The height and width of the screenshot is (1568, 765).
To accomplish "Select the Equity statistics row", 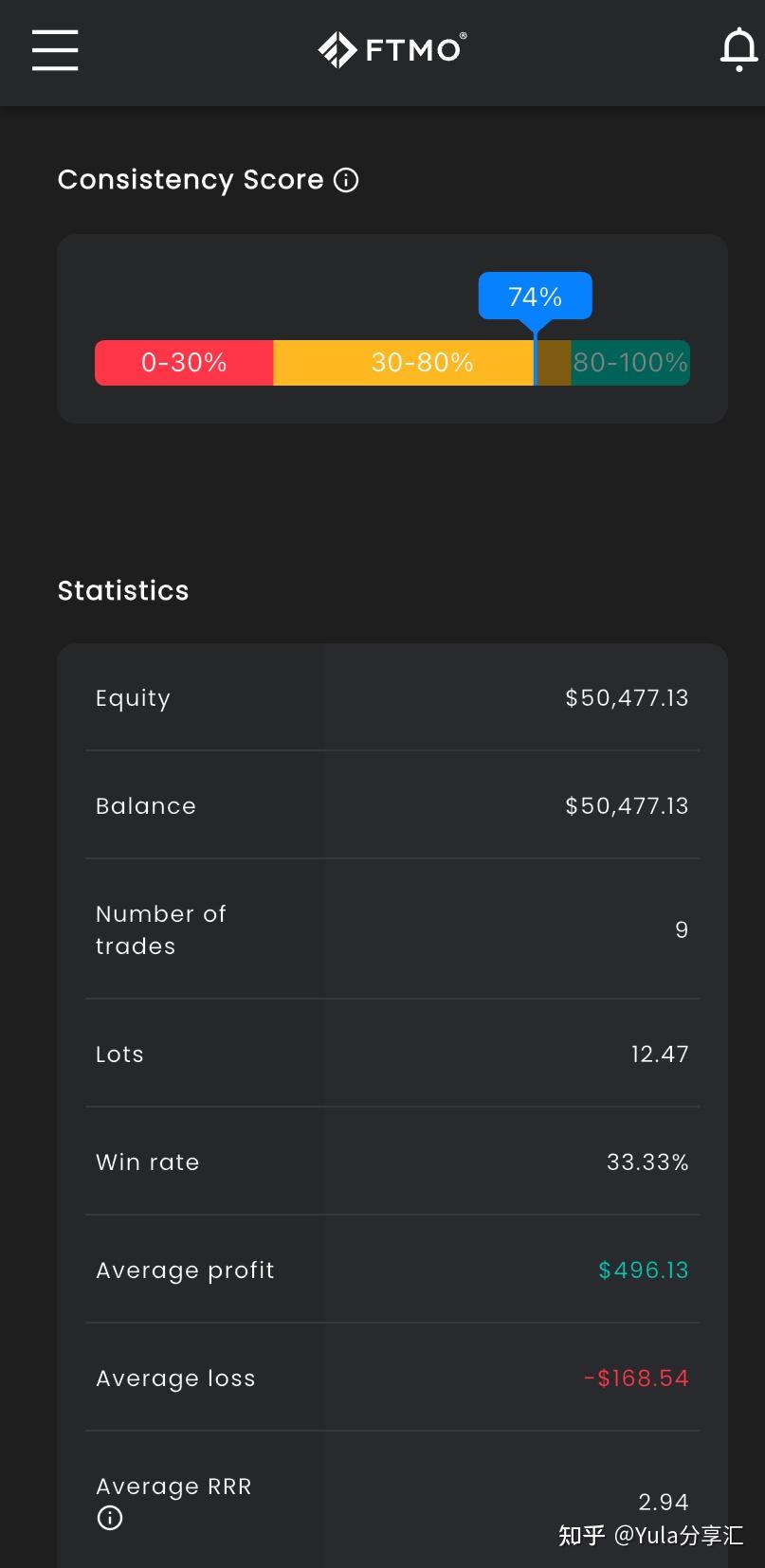I will tap(392, 698).
